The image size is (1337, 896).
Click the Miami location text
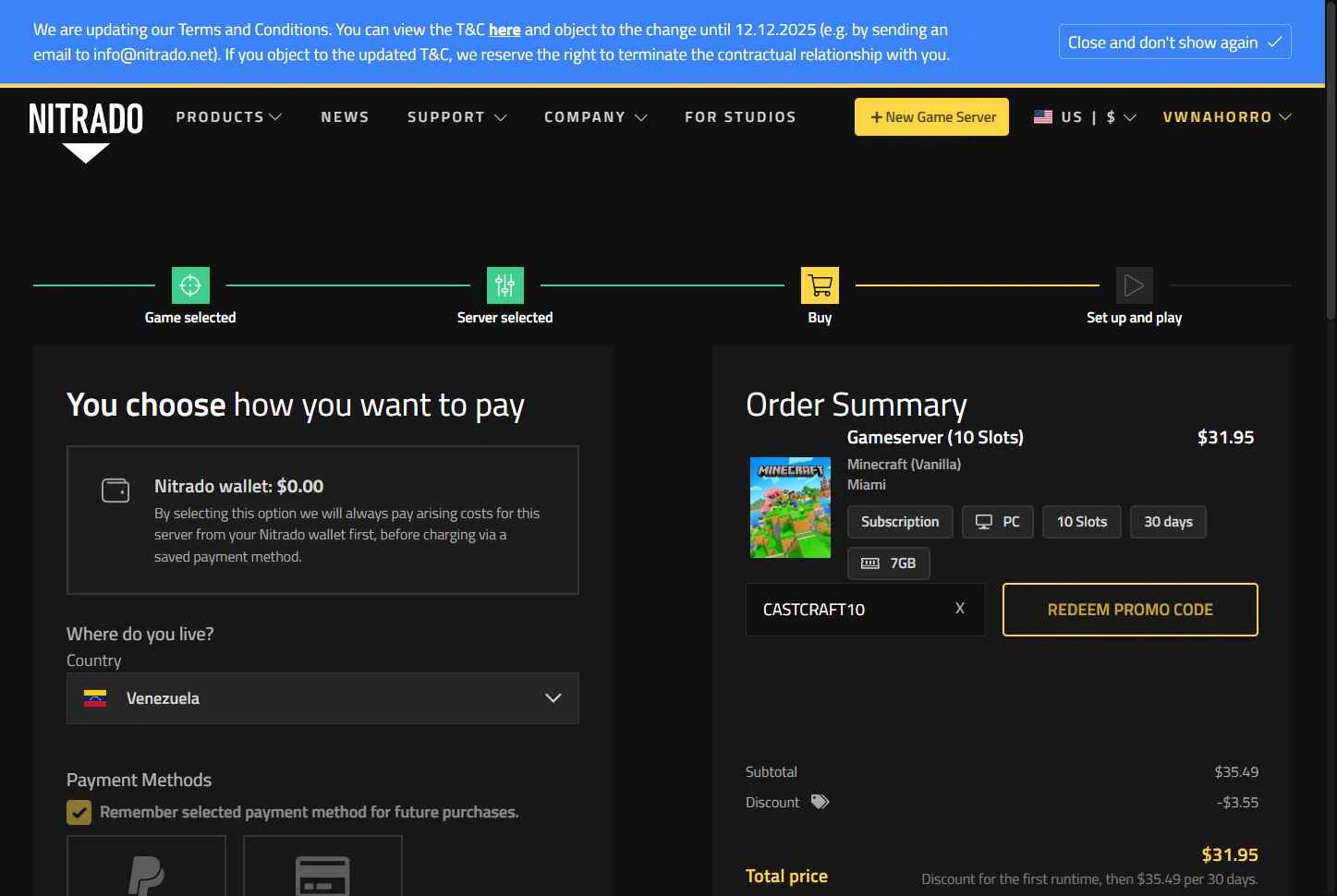tap(867, 485)
